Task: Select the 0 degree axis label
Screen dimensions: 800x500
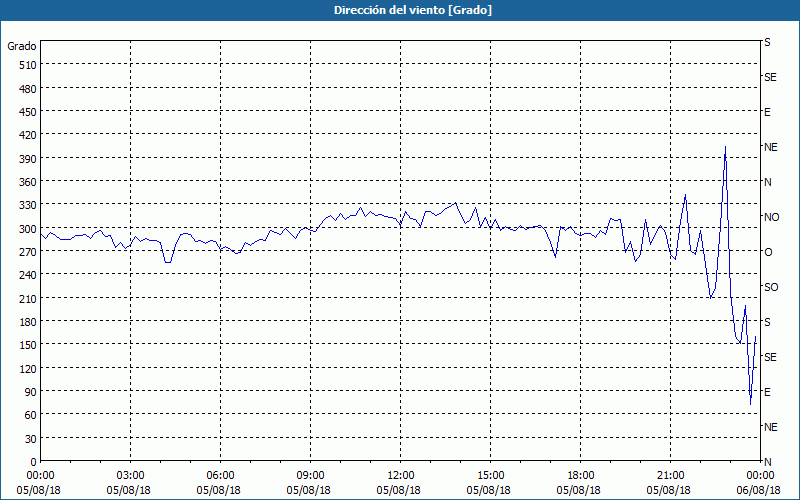Action: [34, 462]
